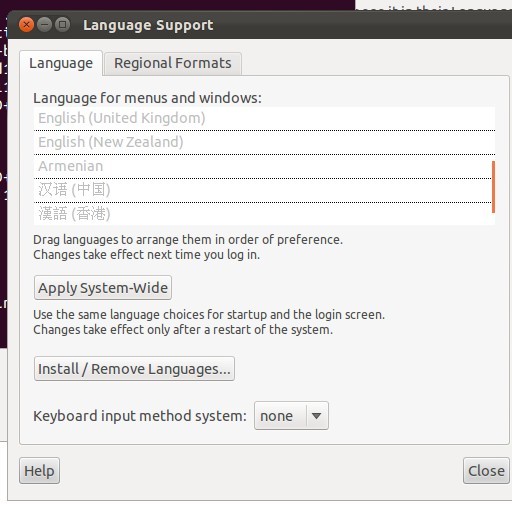This screenshot has height=522, width=512.
Task: Select 汉语 (中国) language entry
Action: 264,190
